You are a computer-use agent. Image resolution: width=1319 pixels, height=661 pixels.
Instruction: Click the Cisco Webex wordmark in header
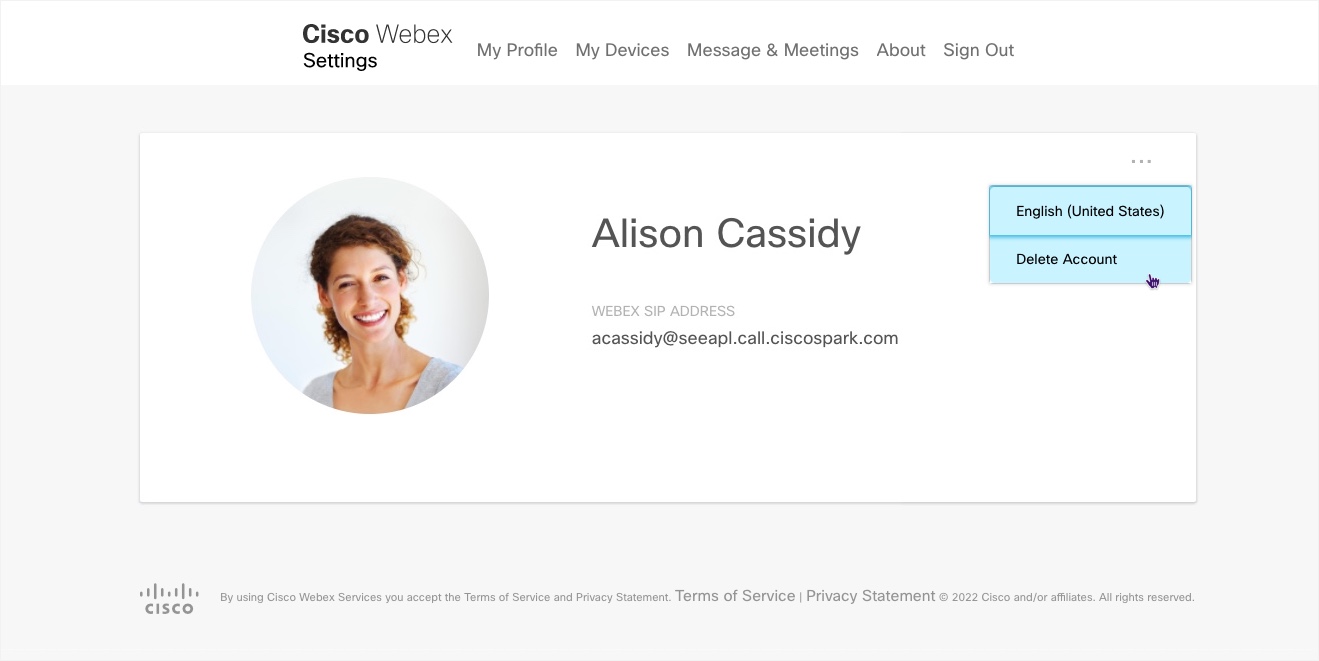[377, 34]
